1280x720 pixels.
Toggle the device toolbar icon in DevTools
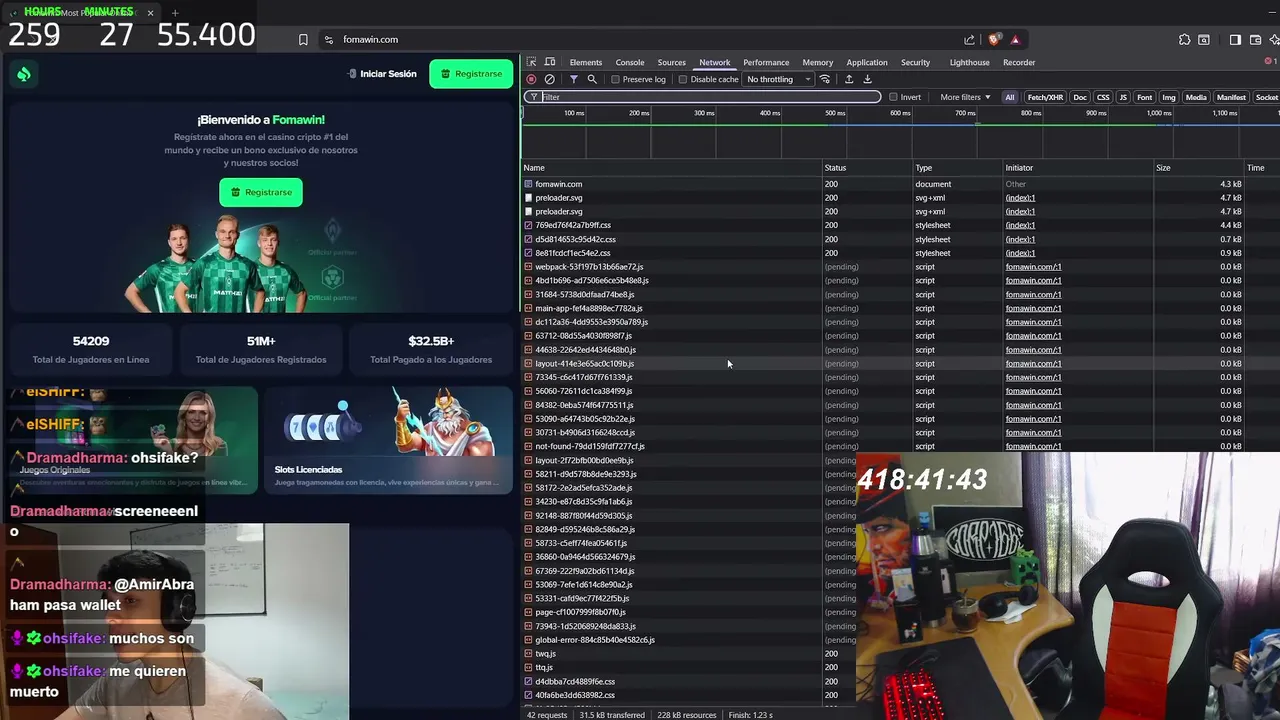tap(549, 62)
